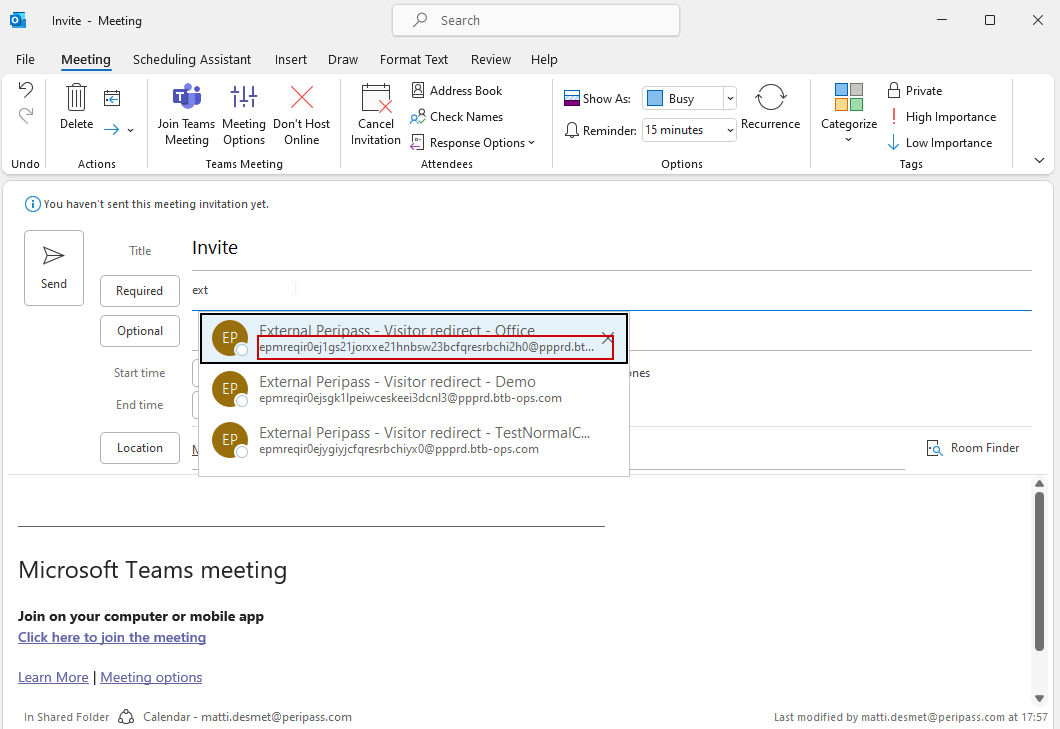Open the Review tab

pyautogui.click(x=491, y=60)
